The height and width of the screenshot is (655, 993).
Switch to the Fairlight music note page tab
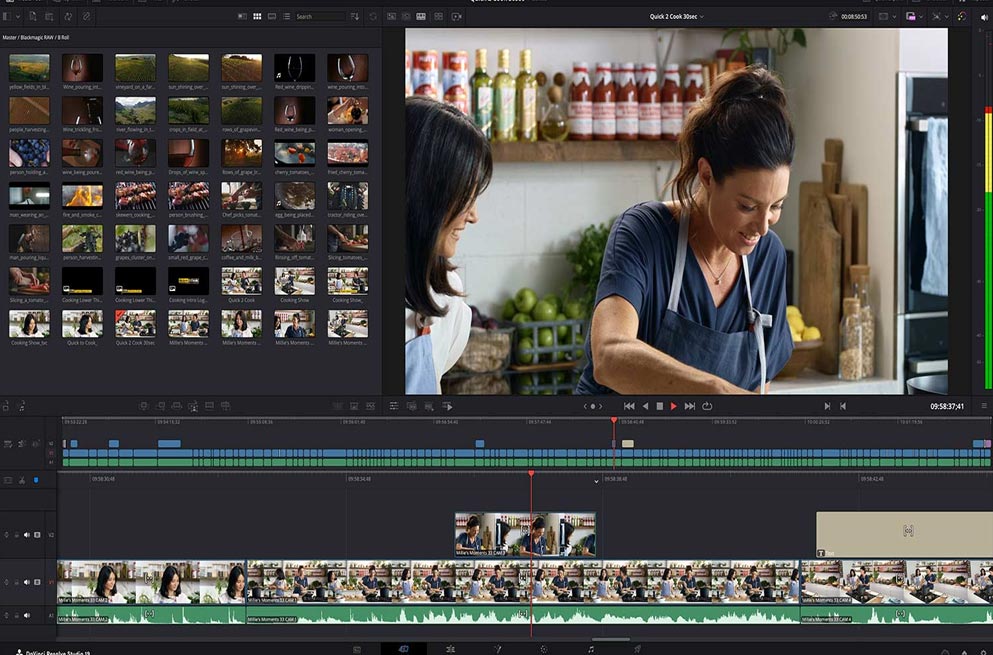591,649
